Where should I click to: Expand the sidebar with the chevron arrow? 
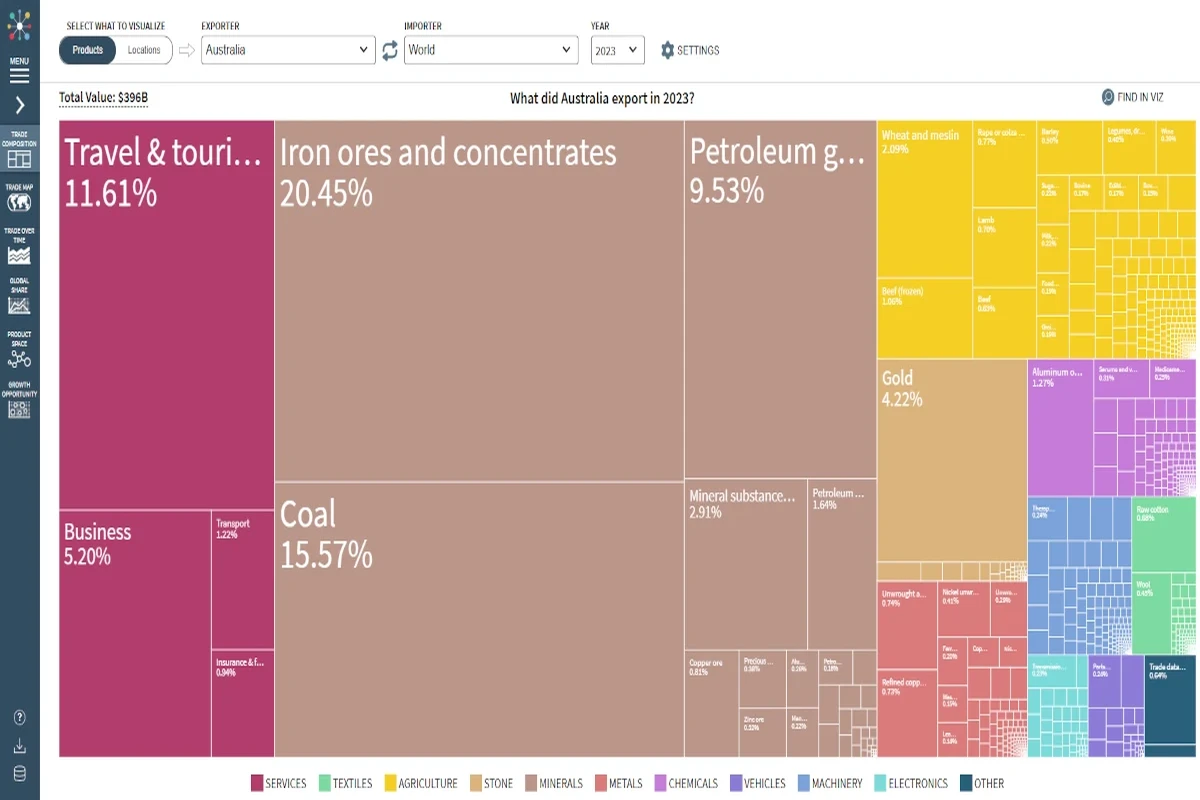pyautogui.click(x=18, y=103)
